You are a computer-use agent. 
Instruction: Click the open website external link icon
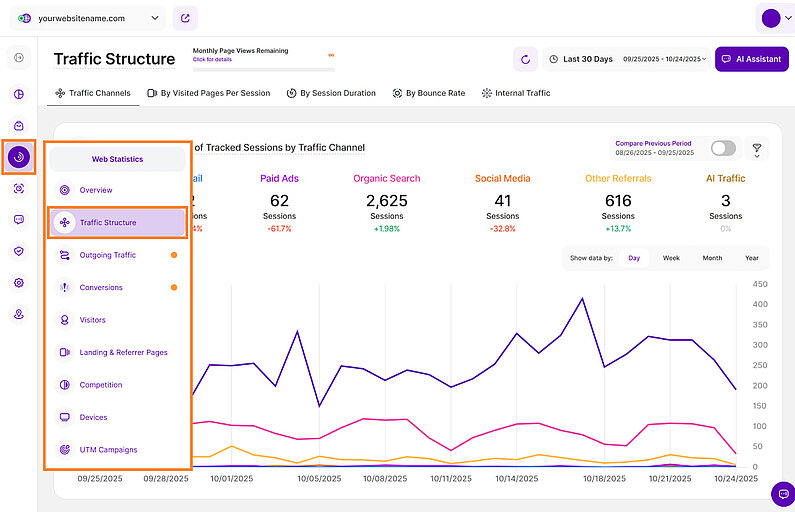185,18
